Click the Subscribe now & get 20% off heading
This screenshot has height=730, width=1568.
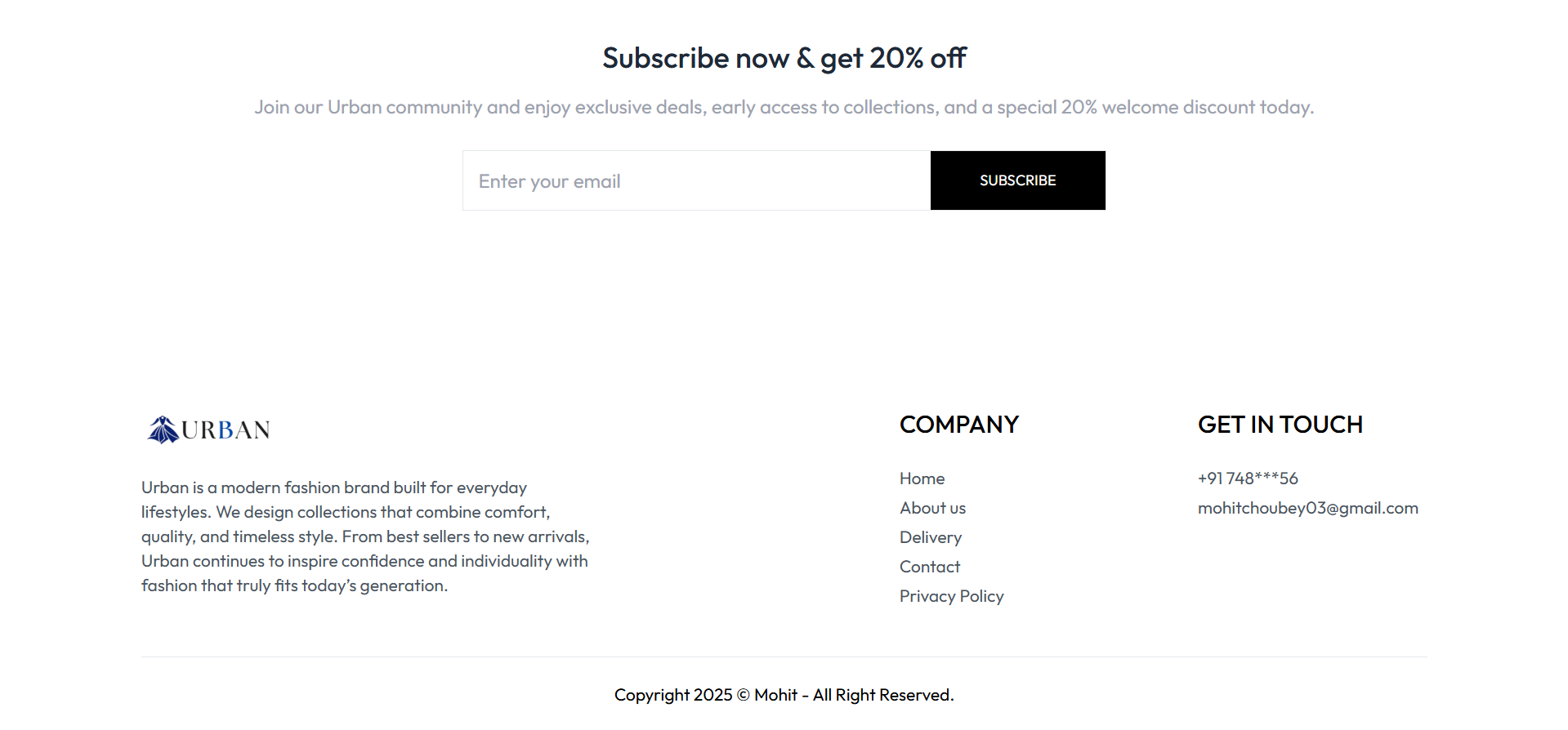[784, 58]
